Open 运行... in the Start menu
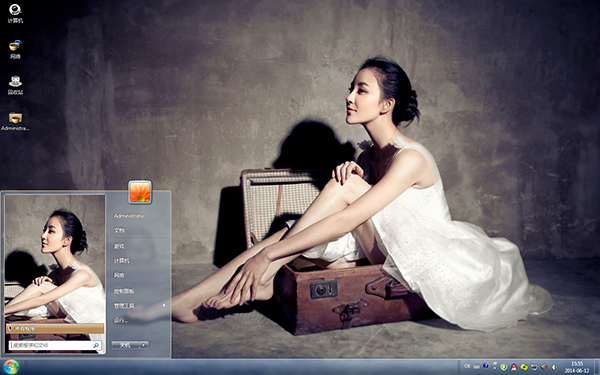 point(121,320)
